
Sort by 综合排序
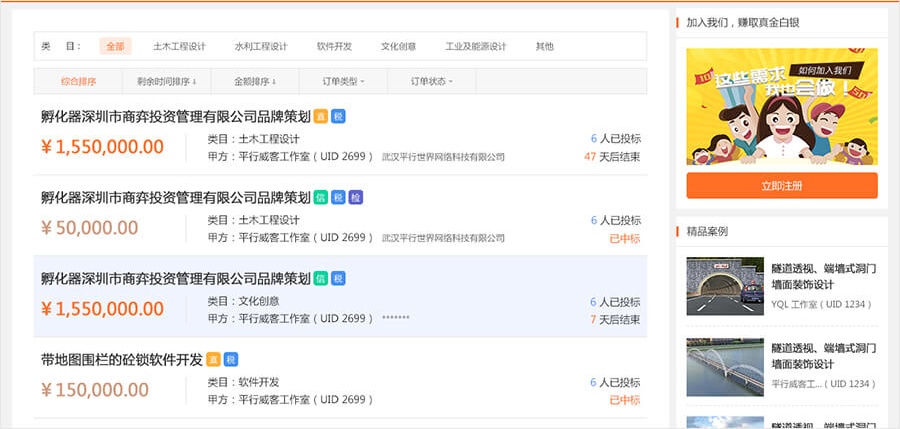pos(79,82)
